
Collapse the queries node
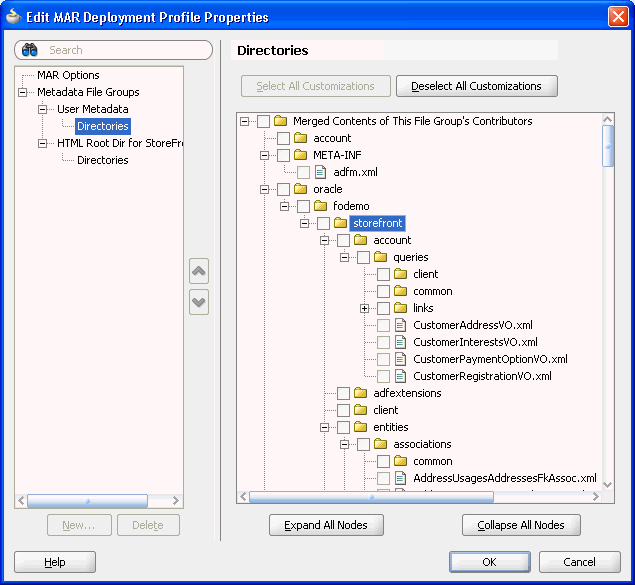pyautogui.click(x=344, y=257)
